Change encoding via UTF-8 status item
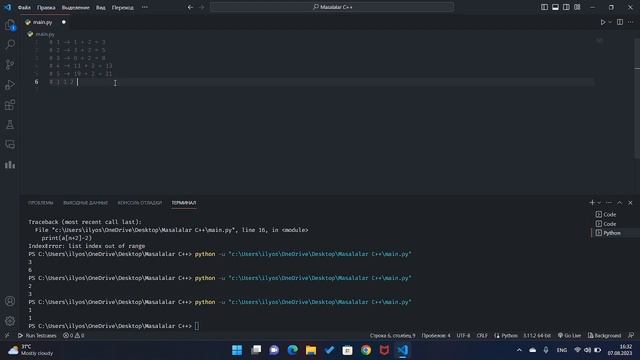The width and height of the screenshot is (640, 360). (463, 336)
